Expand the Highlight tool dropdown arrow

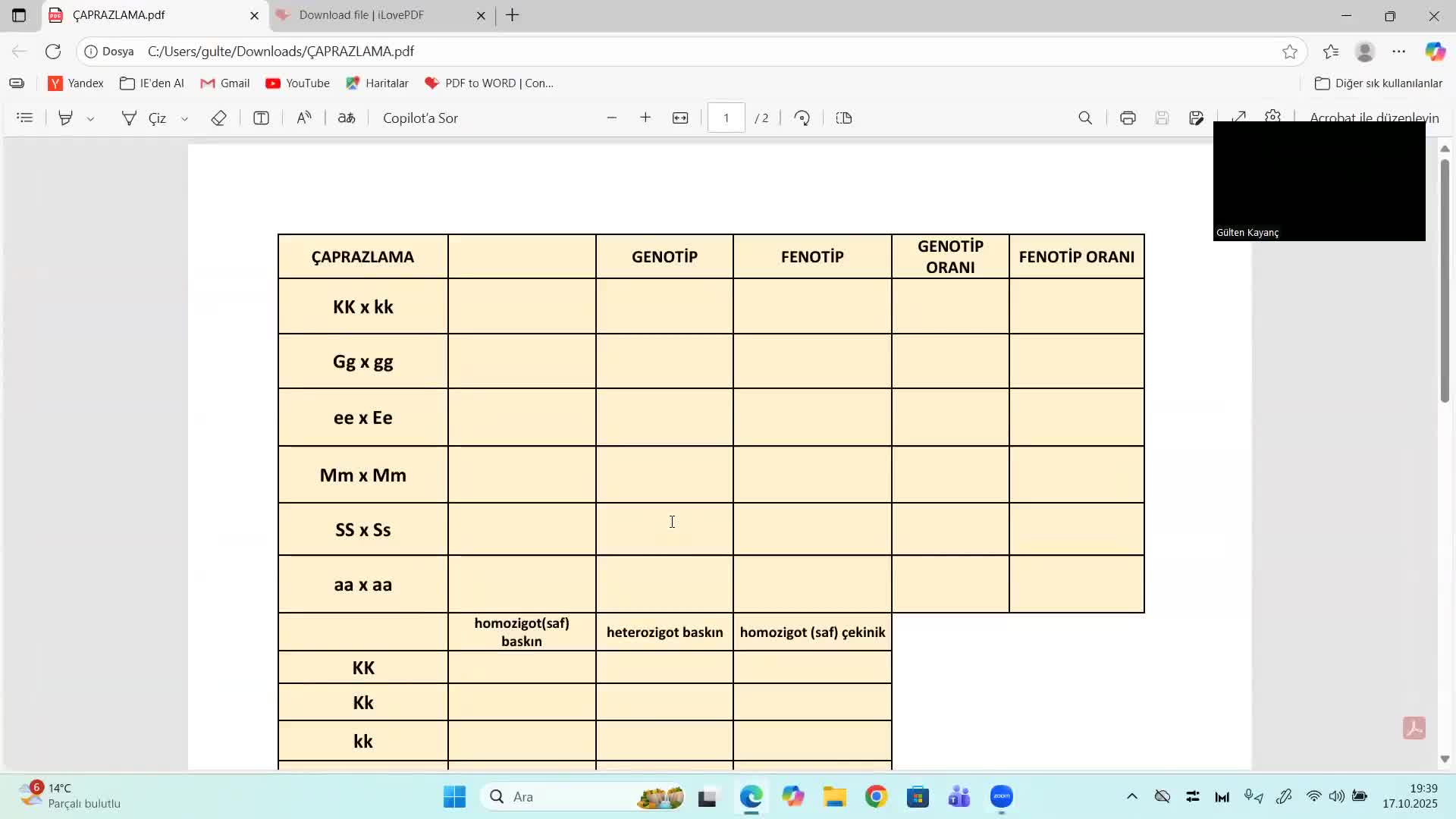(x=90, y=118)
